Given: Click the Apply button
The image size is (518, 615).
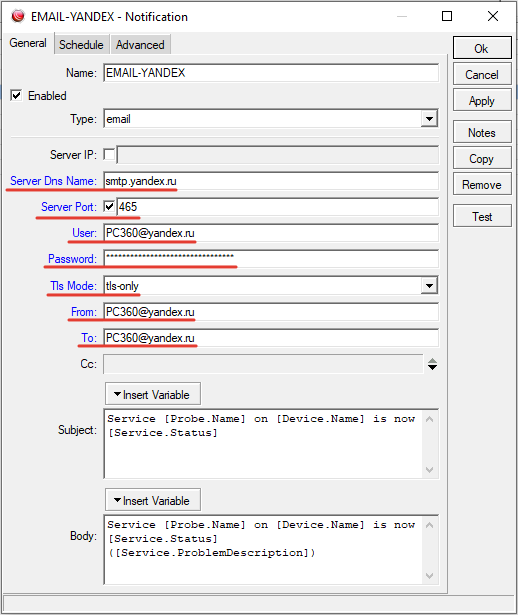Looking at the screenshot, I should tap(482, 100).
